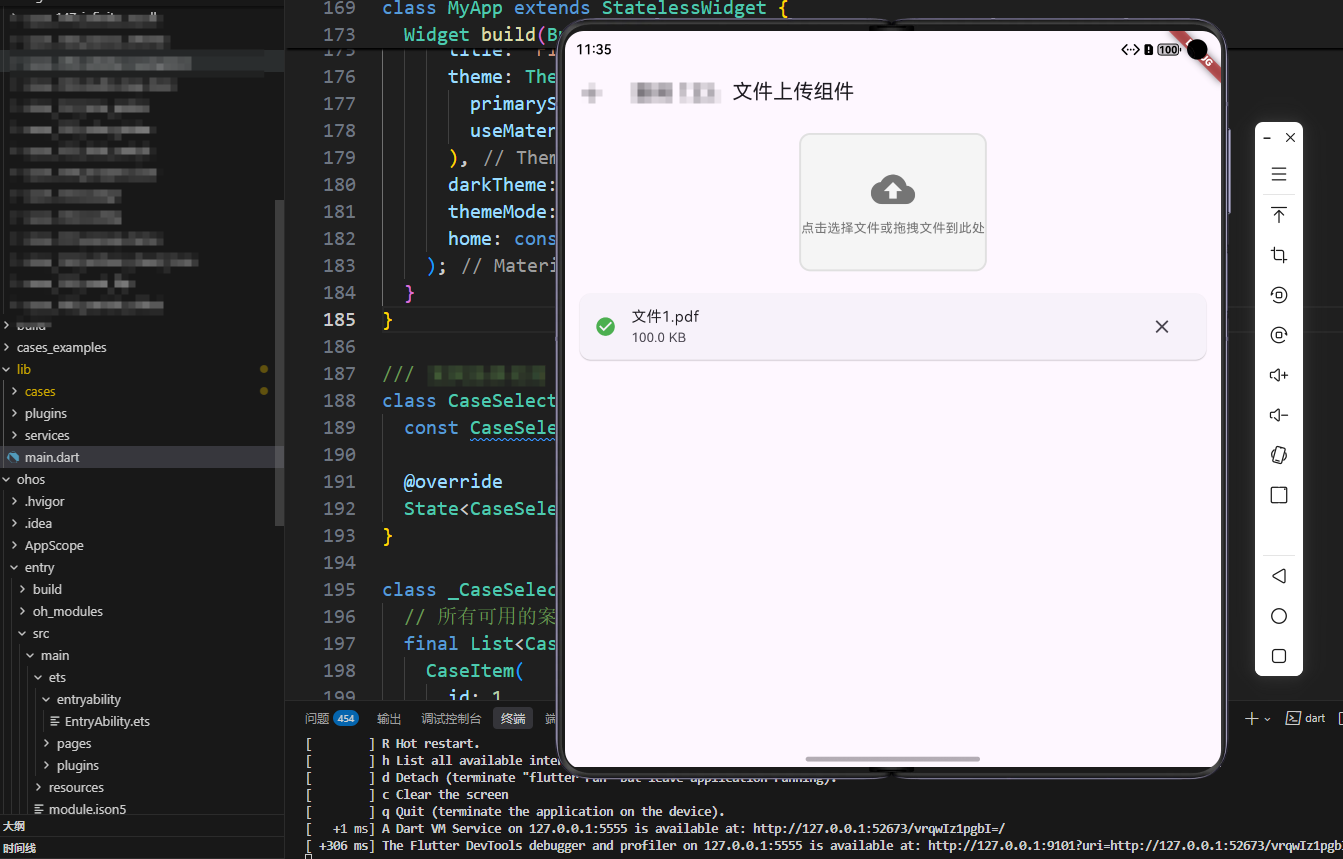
Task: Expand the 时间线 timeline section
Action: pos(19,848)
